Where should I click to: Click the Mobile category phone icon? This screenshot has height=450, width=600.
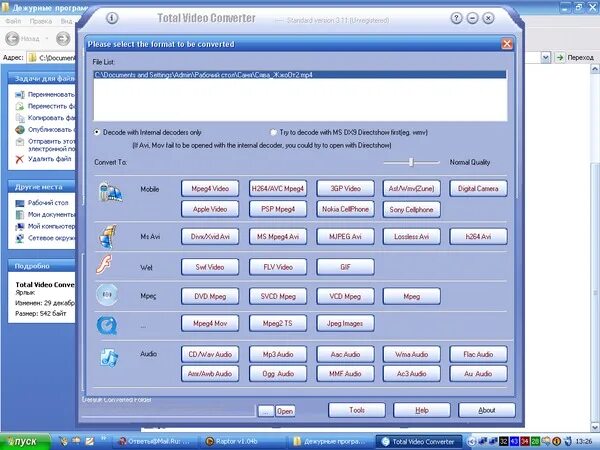(110, 192)
